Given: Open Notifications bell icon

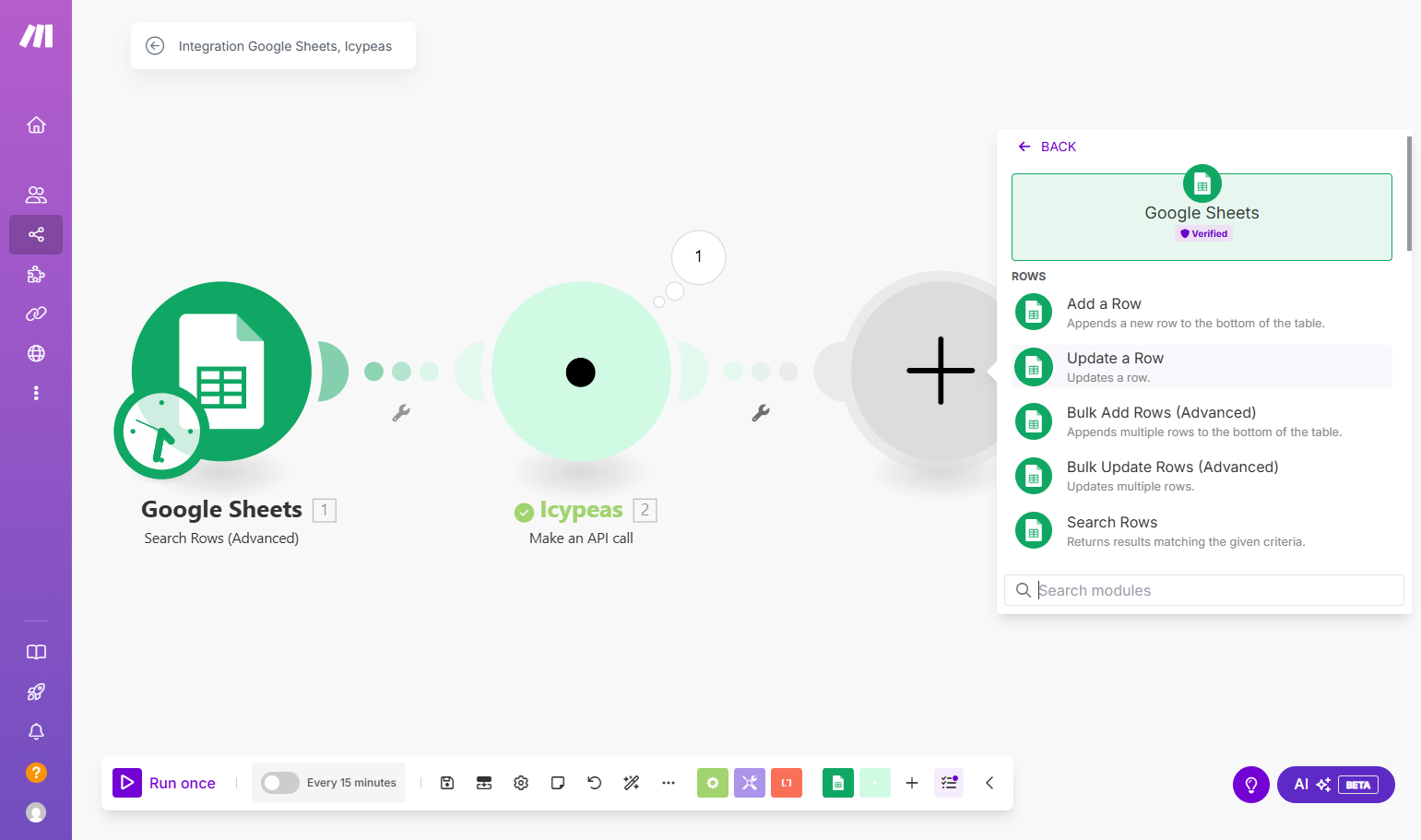Looking at the screenshot, I should point(36,731).
